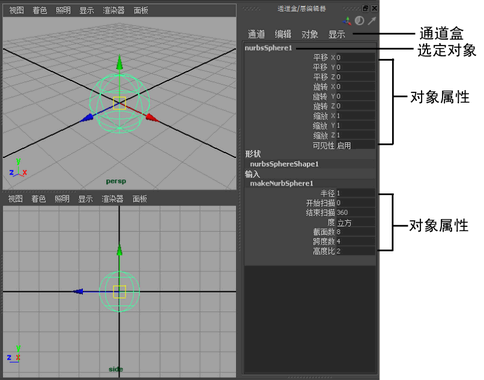Click the yellow center manipulator box in side view
Viewport: 484px width, 380px height.
[119, 292]
